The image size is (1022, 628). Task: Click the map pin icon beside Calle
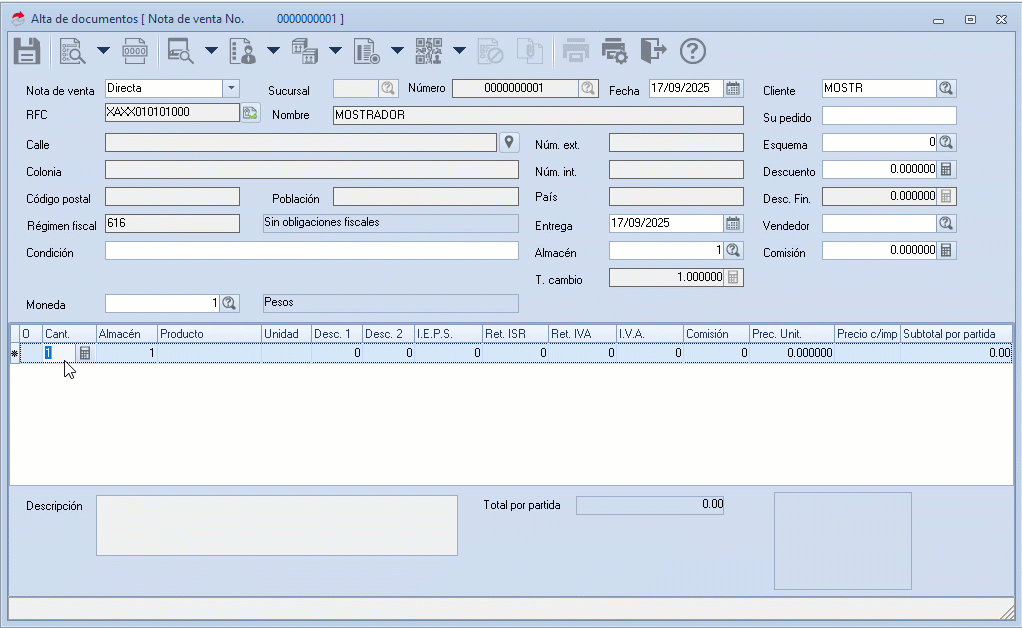[x=508, y=142]
